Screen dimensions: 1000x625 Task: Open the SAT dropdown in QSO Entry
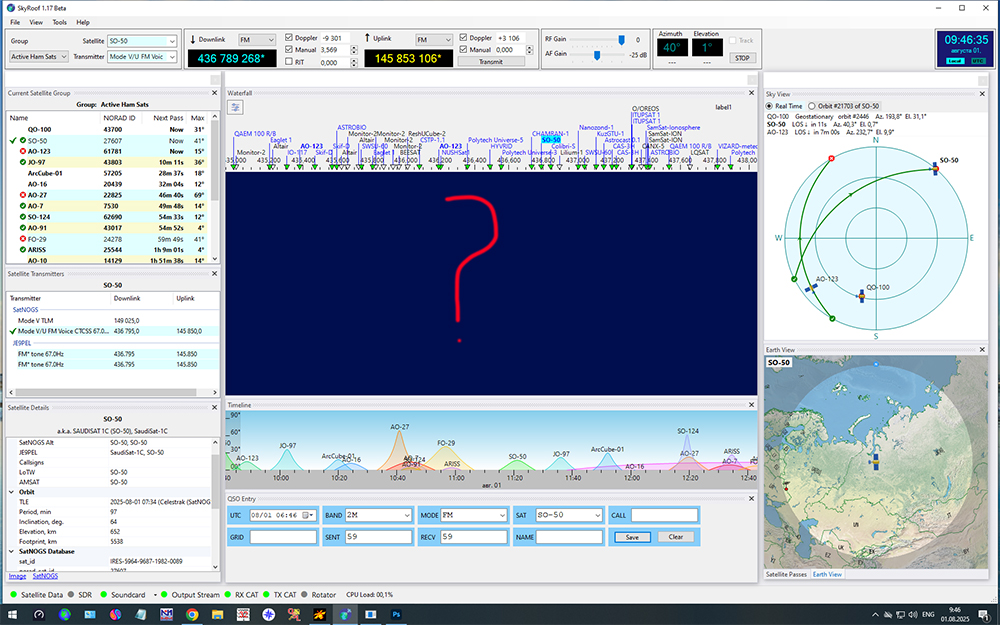point(569,515)
